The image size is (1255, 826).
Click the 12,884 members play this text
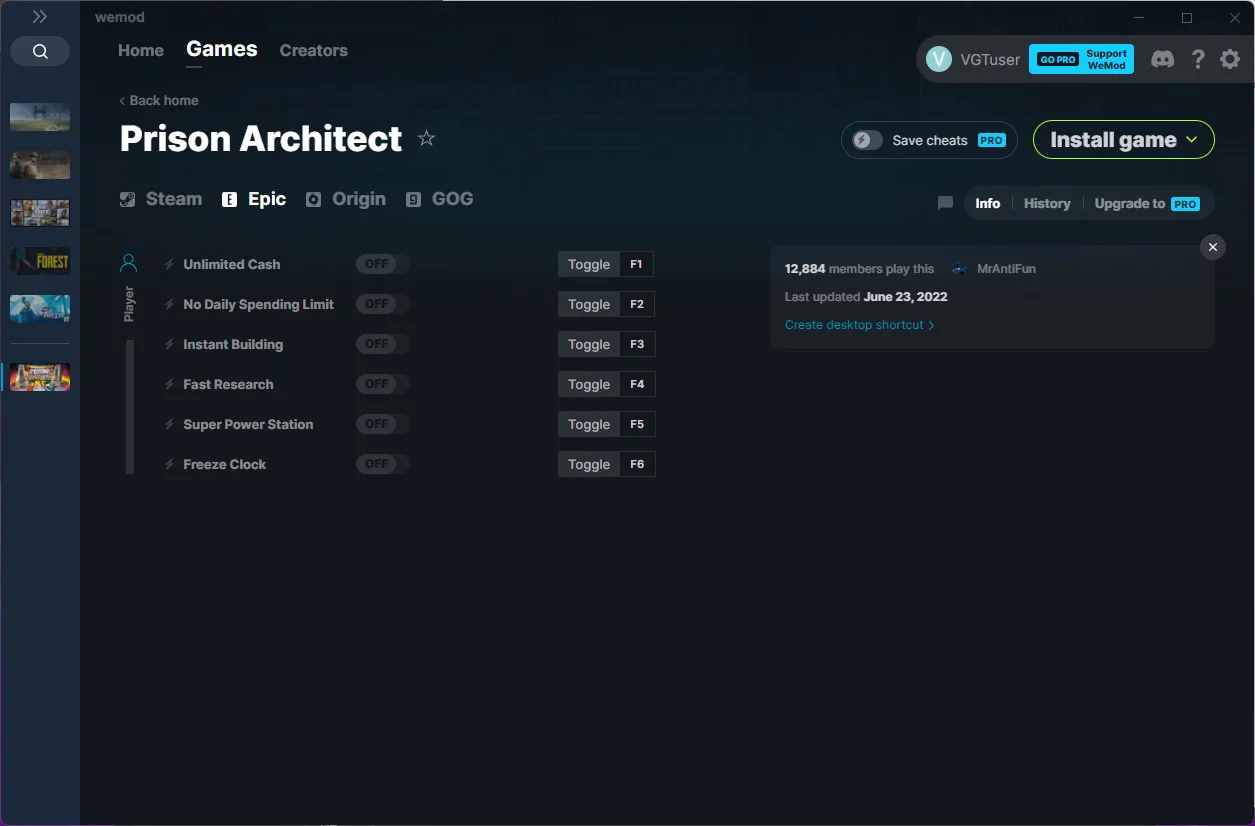859,269
